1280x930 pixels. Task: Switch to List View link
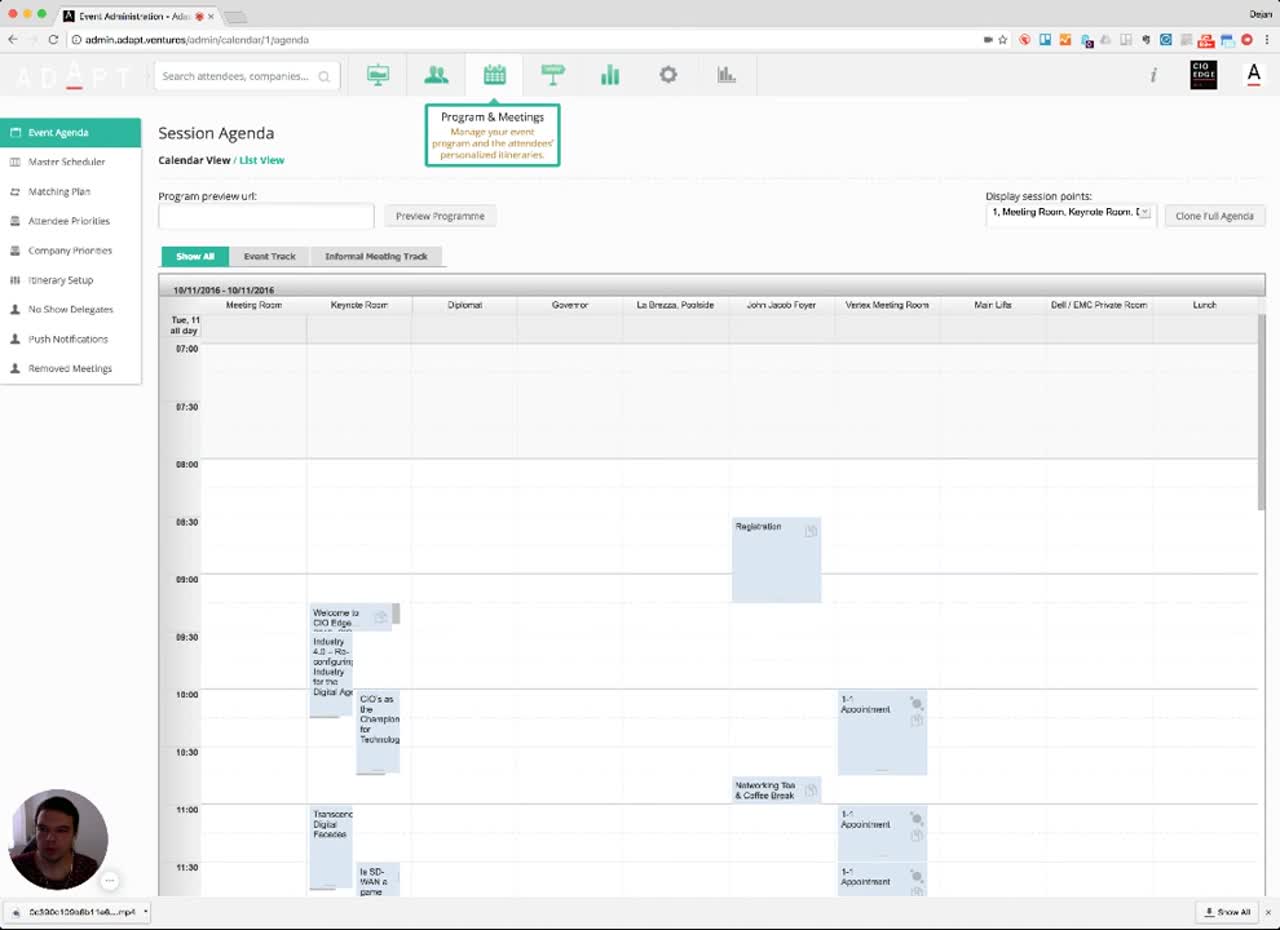(x=262, y=160)
